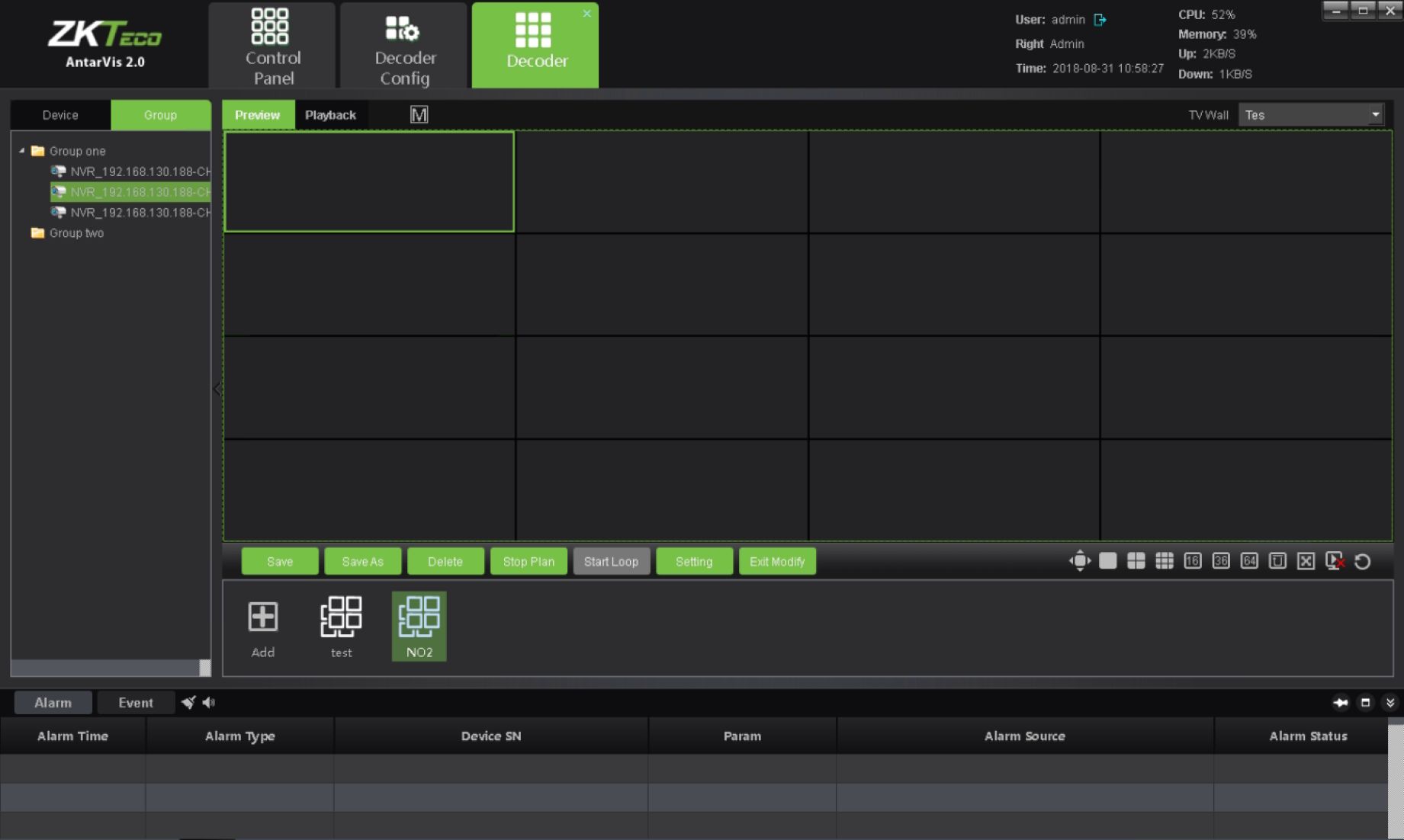Select the NO2 plan icon

pos(419,627)
